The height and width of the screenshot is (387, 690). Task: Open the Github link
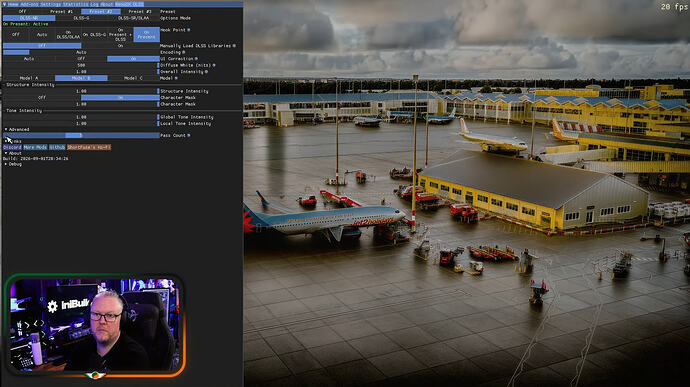coord(57,147)
